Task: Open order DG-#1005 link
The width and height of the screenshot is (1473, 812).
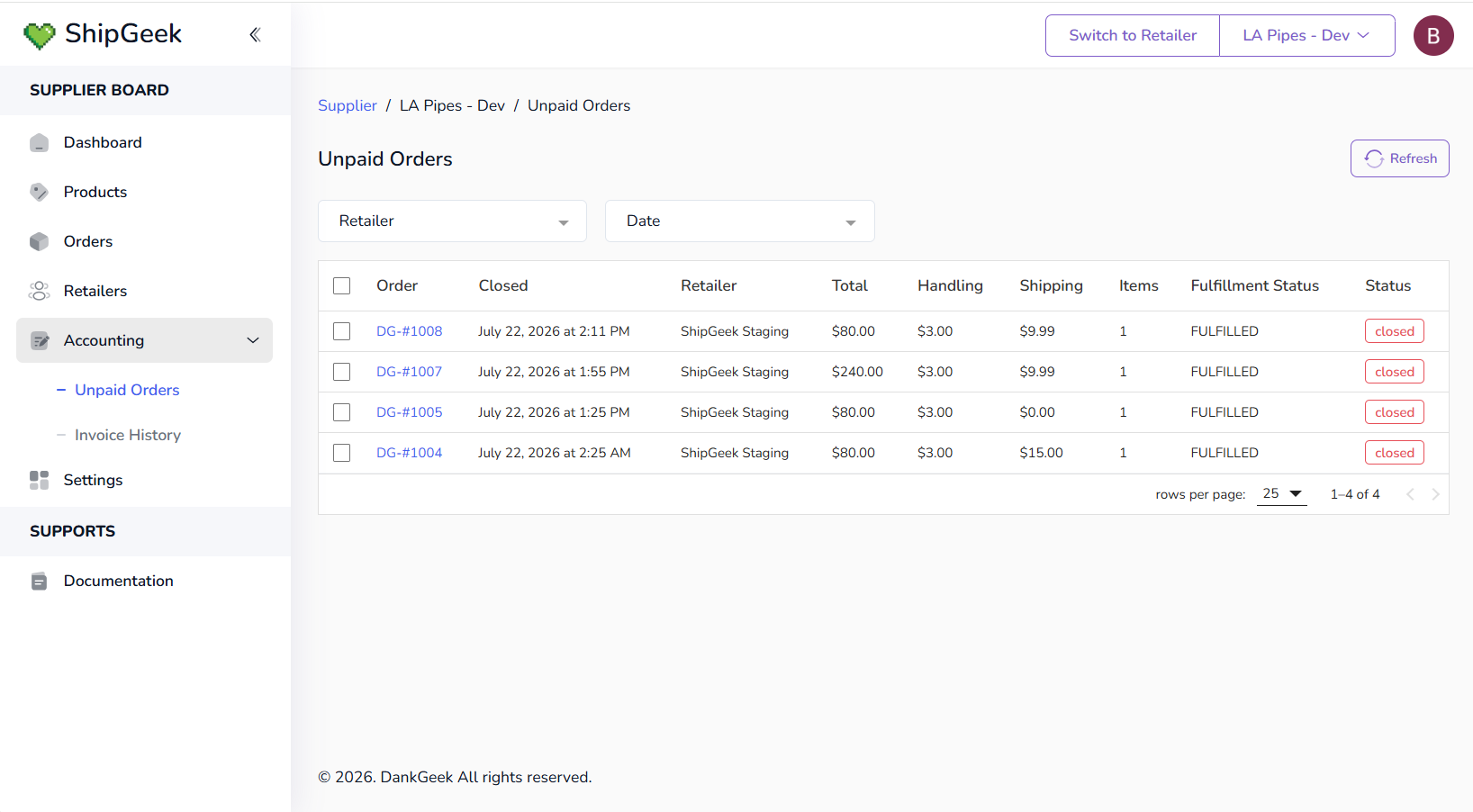Action: [410, 412]
